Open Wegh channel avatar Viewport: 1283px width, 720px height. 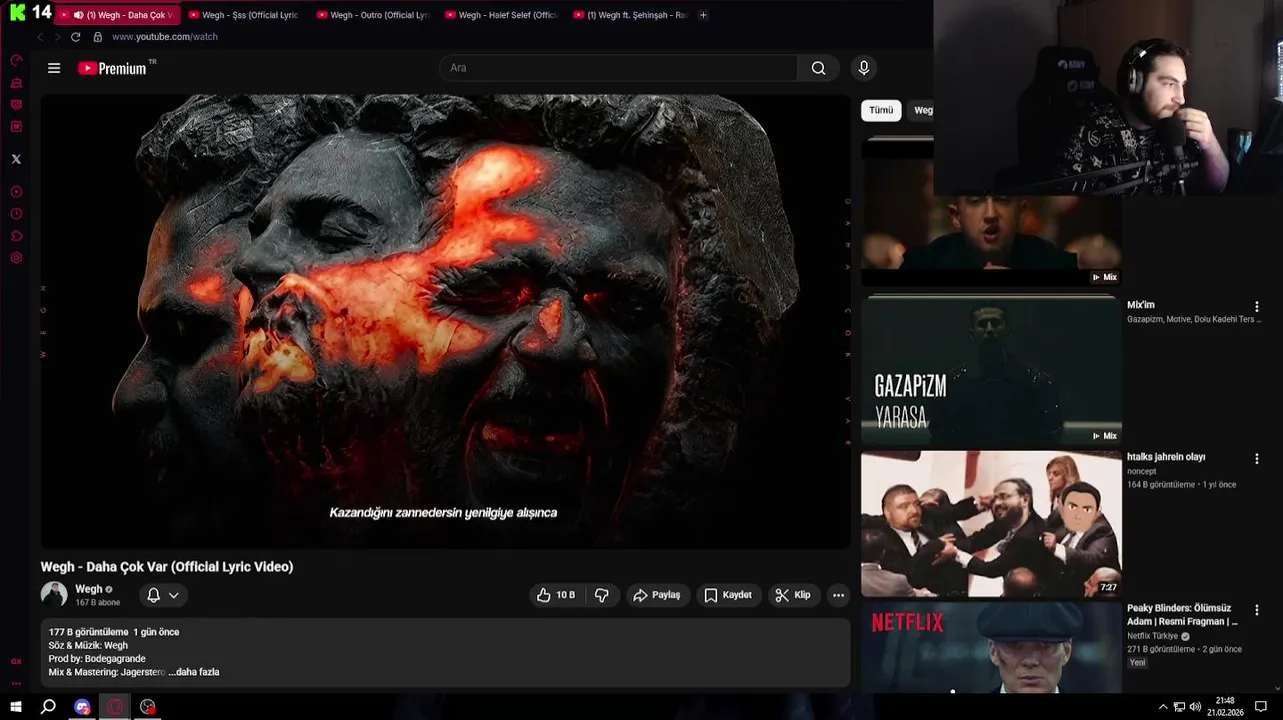coord(54,594)
